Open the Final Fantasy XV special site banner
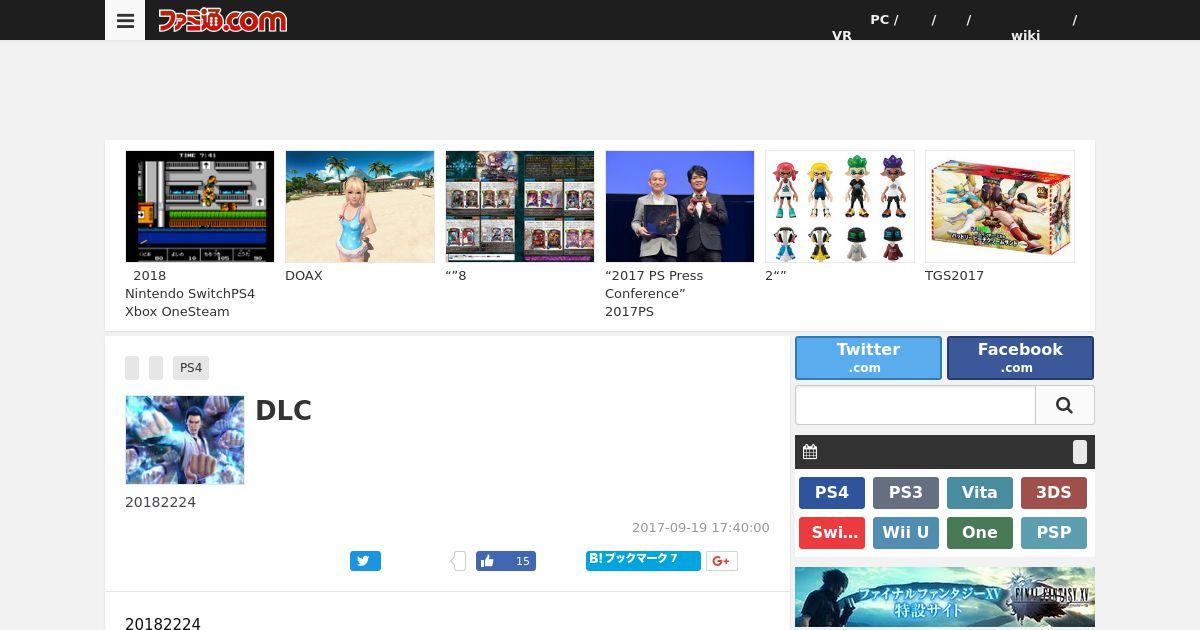The height and width of the screenshot is (630, 1200). pyautogui.click(x=945, y=598)
